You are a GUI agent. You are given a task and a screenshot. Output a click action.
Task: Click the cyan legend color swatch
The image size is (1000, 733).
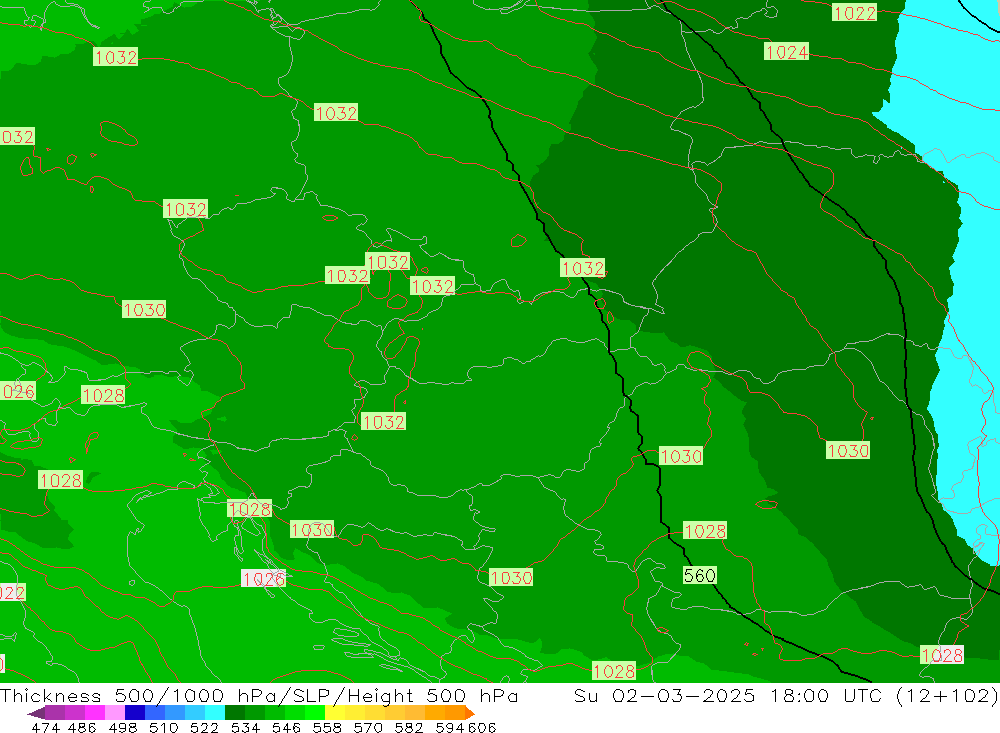(x=215, y=713)
